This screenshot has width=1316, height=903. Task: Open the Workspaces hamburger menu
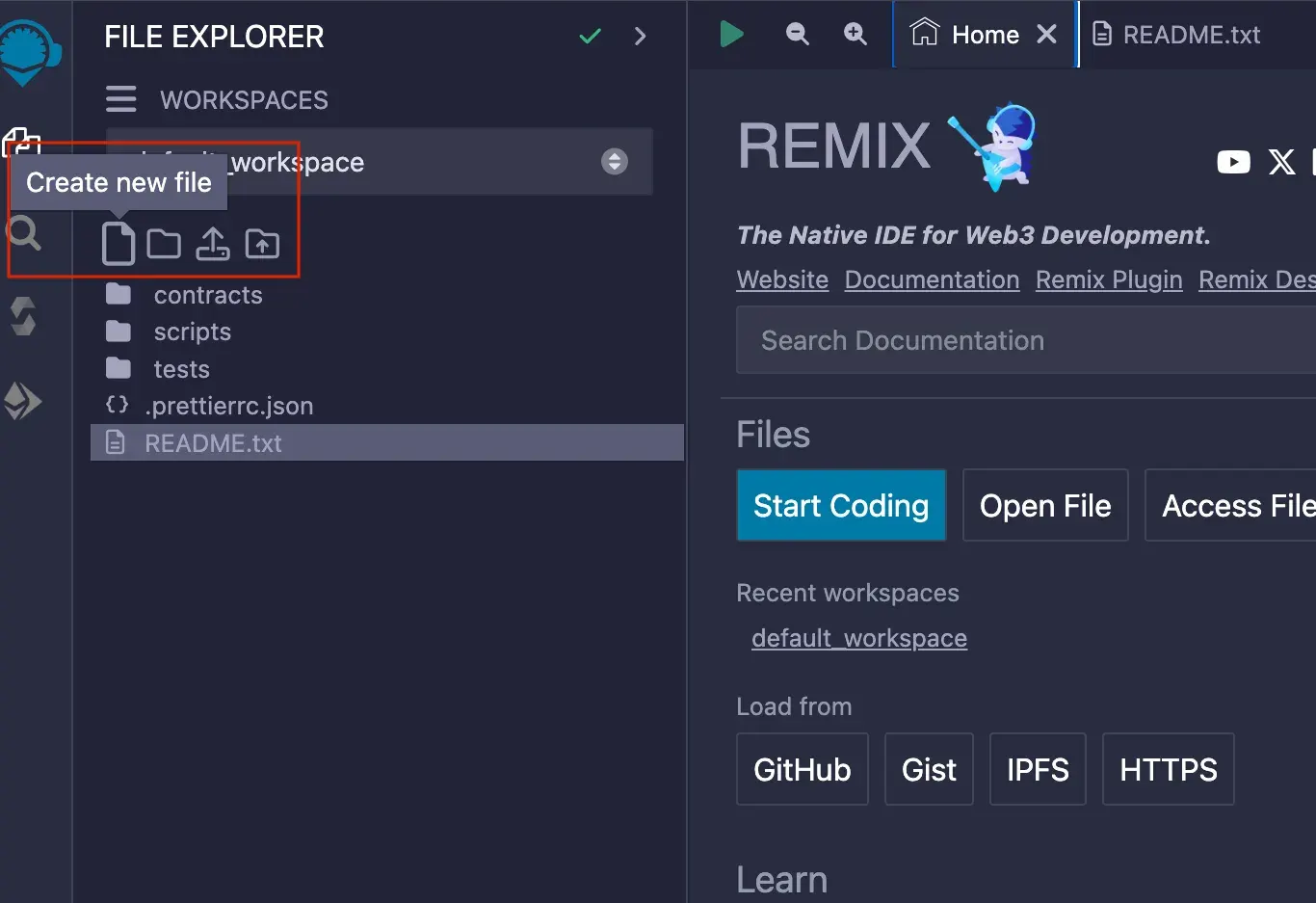[120, 99]
